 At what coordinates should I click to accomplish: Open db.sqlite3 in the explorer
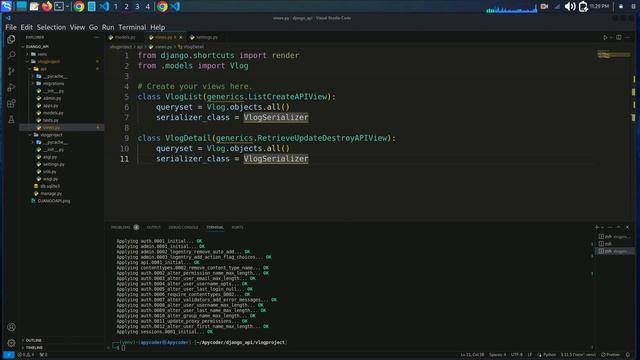50,186
